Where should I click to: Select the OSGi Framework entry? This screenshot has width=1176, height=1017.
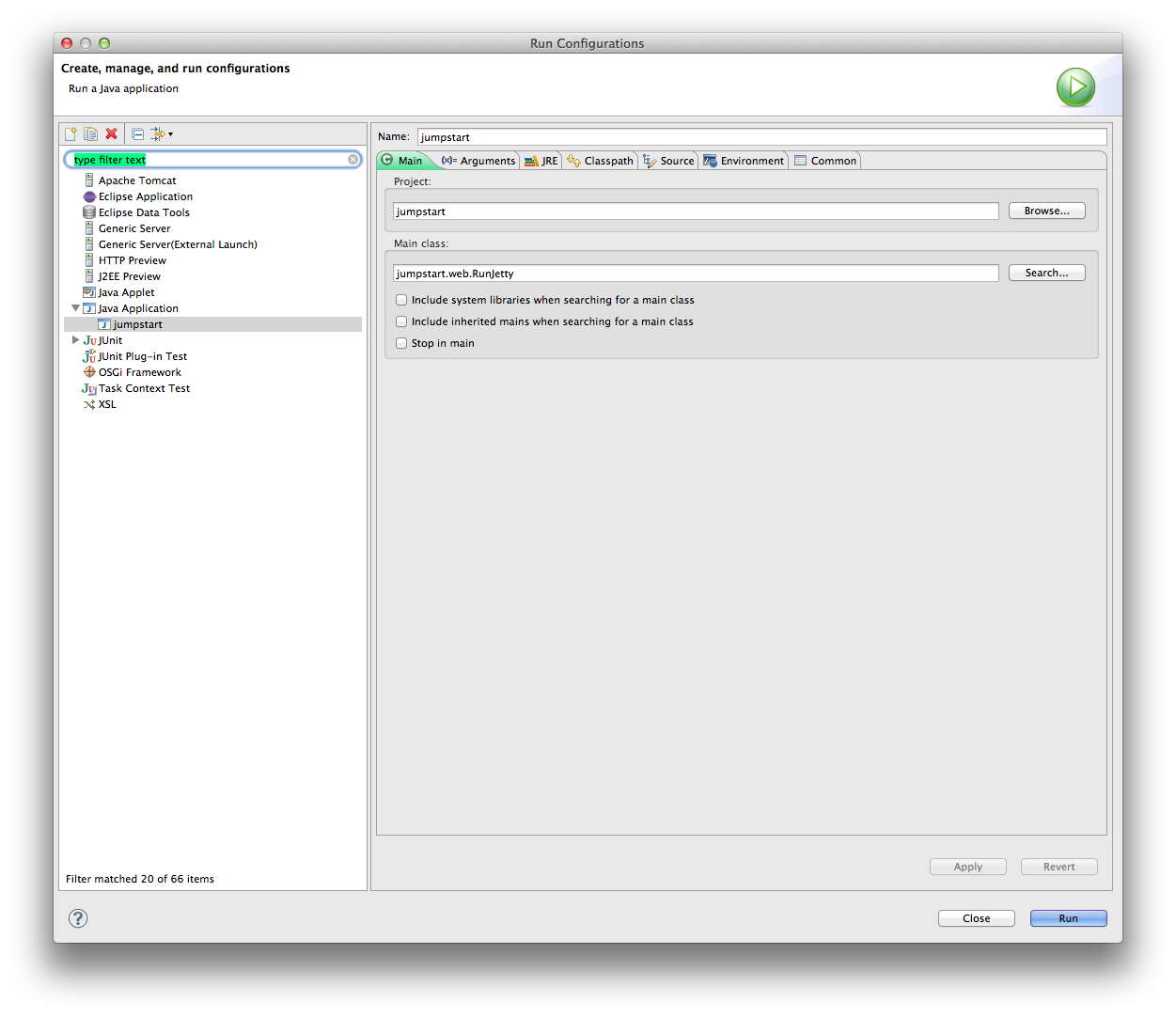tap(139, 372)
